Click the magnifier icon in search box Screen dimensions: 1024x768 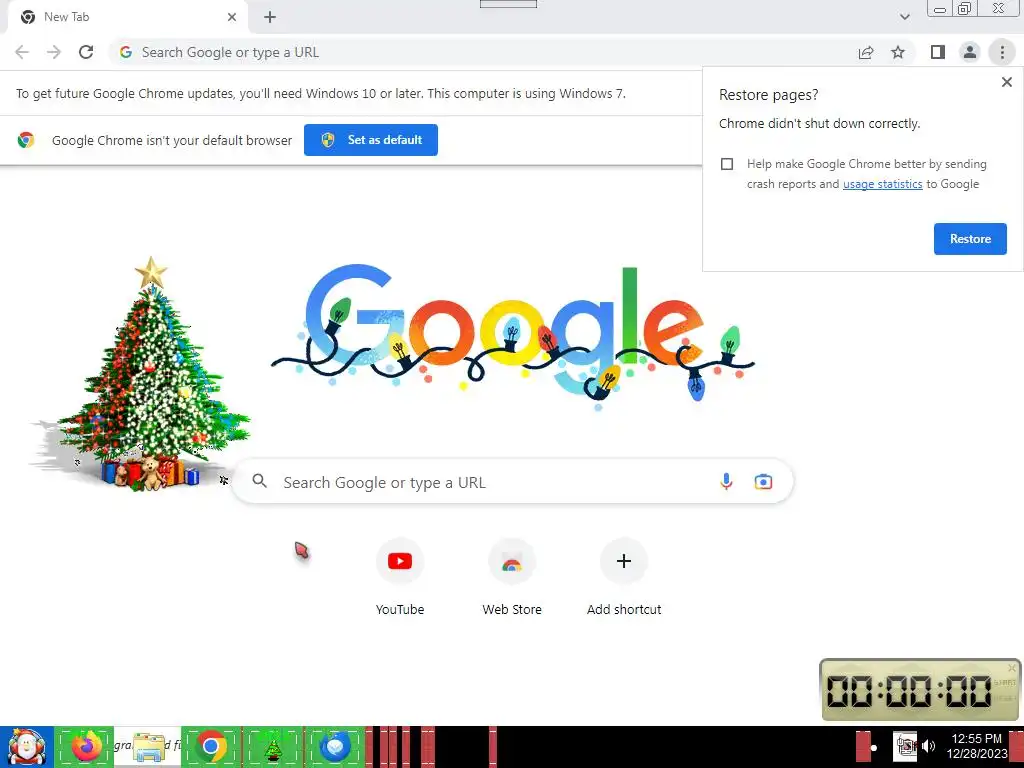tap(260, 481)
